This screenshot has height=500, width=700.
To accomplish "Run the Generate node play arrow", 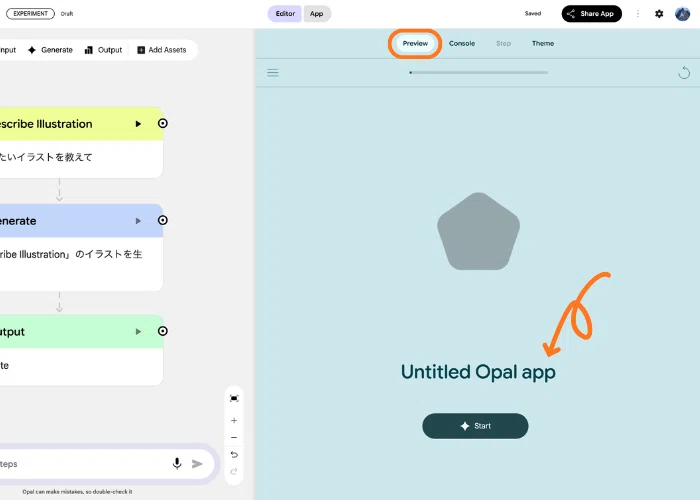I will [x=138, y=221].
